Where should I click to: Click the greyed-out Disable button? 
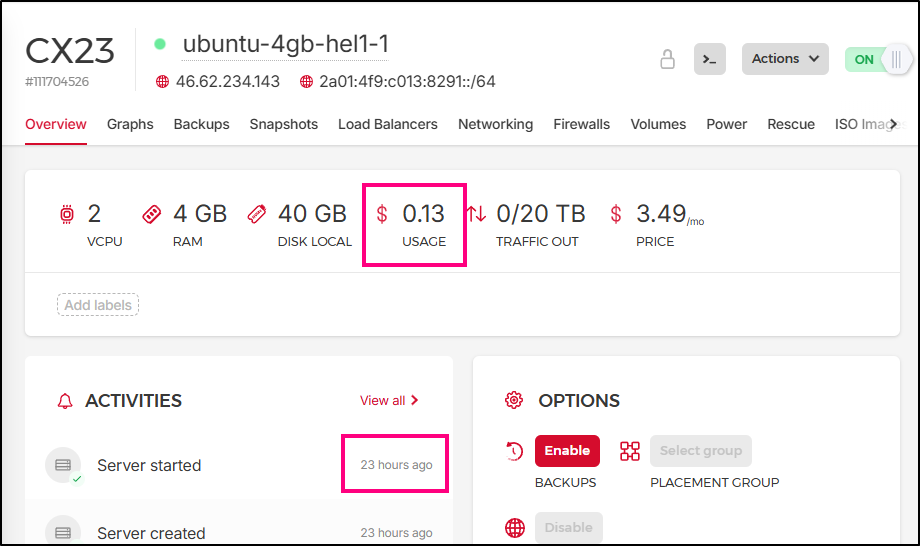pos(568,528)
